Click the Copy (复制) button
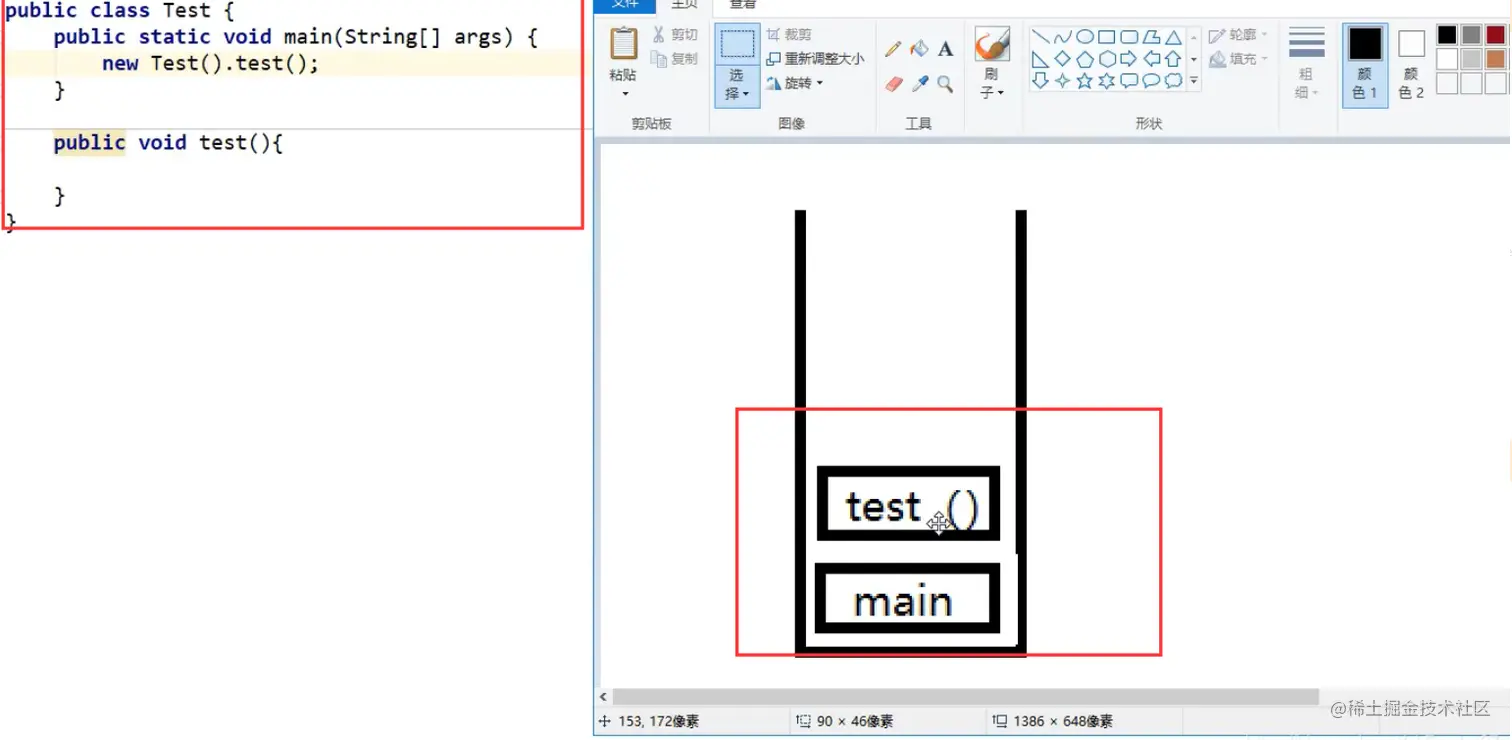The height and width of the screenshot is (740, 1512). tap(676, 57)
